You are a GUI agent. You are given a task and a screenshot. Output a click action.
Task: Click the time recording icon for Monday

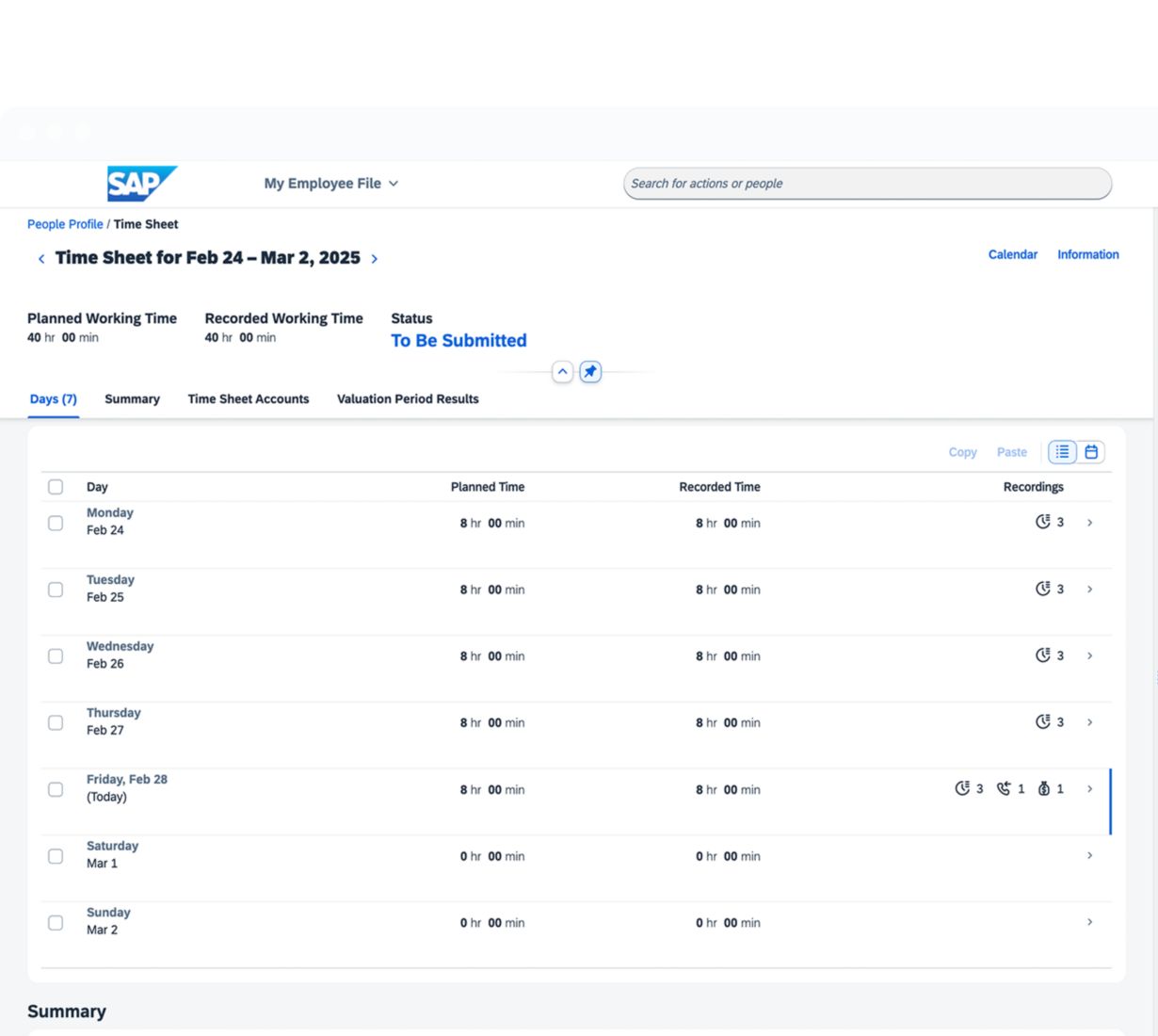1042,522
